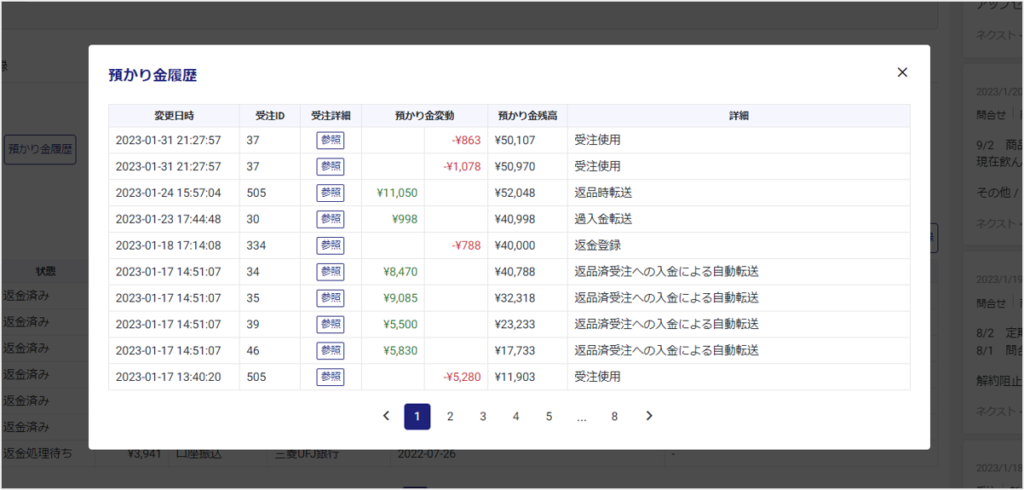Jump to page 2 of history
Viewport: 1024px width, 490px height.
450,416
